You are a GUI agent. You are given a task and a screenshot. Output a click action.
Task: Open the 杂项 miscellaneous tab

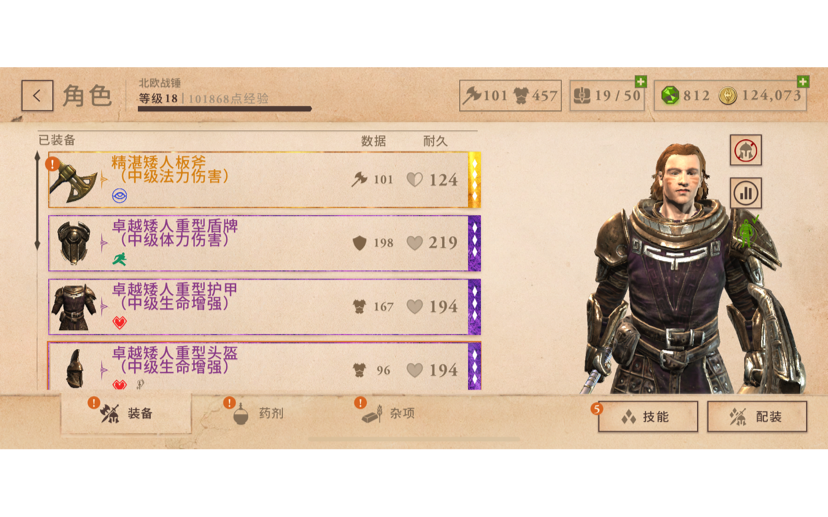(389, 413)
